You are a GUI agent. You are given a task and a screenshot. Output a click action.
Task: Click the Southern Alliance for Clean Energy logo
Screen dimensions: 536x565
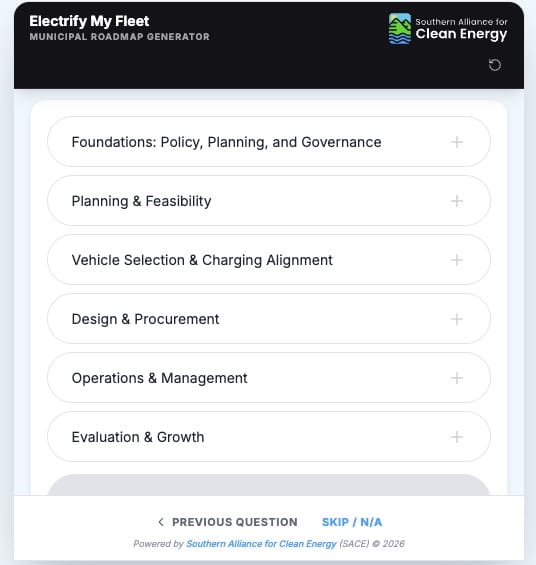448,29
